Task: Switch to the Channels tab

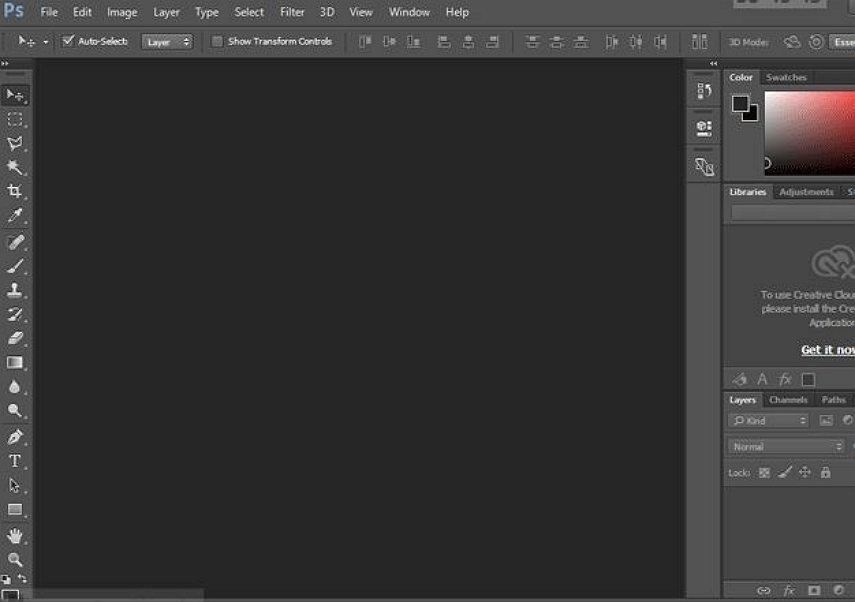Action: [x=788, y=400]
